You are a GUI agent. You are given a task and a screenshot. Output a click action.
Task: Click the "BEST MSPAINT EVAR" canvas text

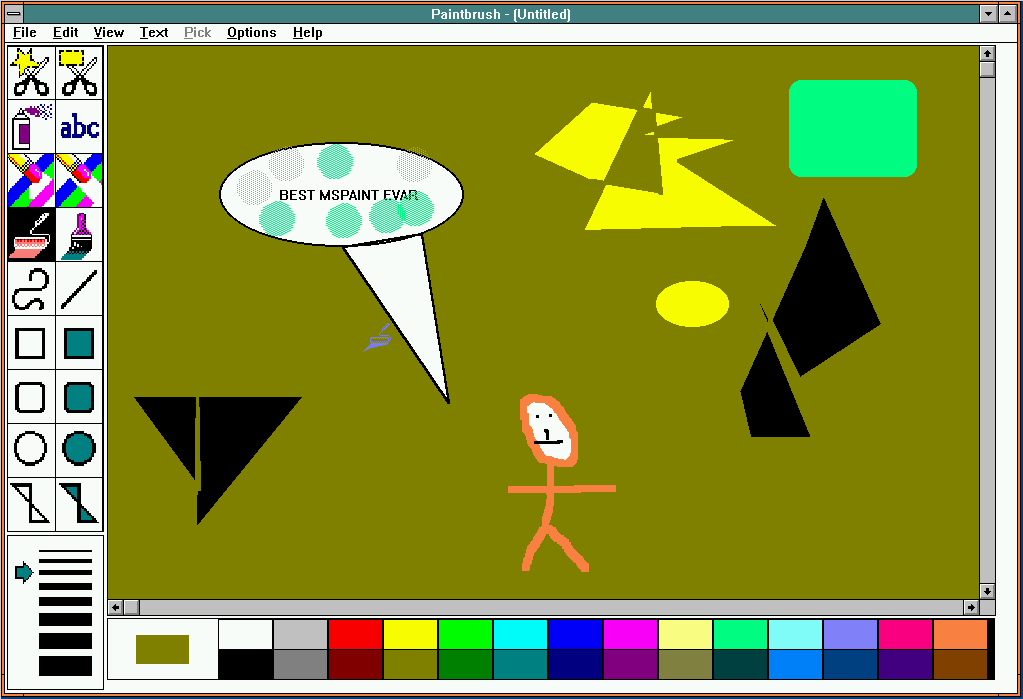tap(348, 195)
